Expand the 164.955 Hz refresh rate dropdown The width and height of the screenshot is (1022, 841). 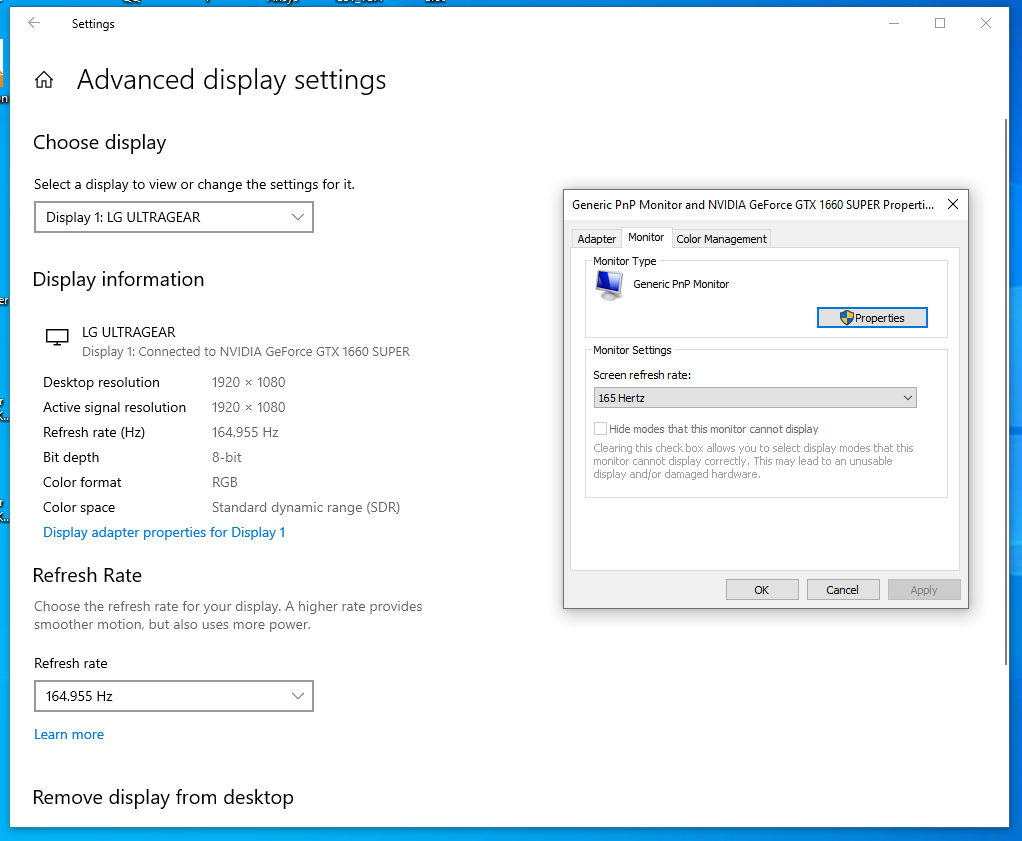[x=173, y=696]
